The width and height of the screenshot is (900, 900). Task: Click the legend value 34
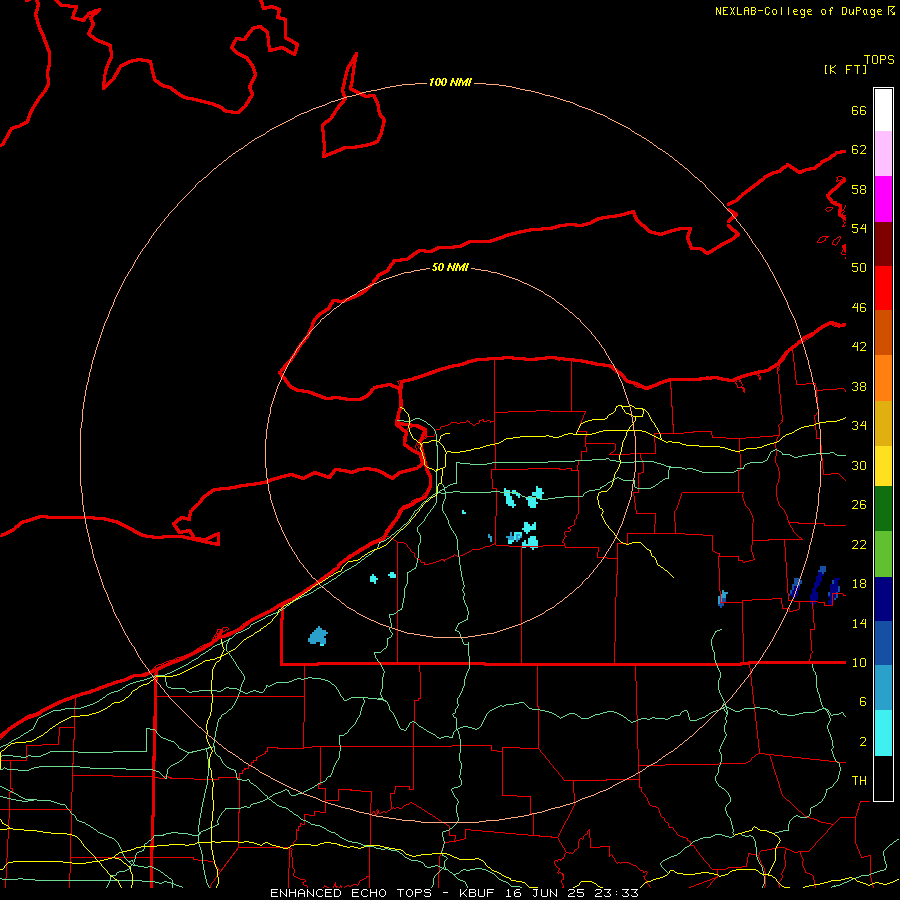pyautogui.click(x=859, y=425)
